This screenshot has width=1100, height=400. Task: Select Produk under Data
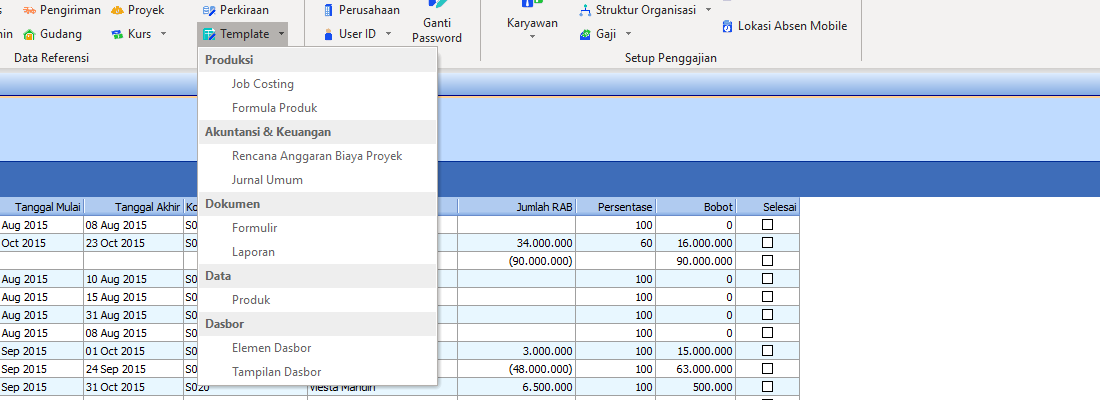pos(318,300)
